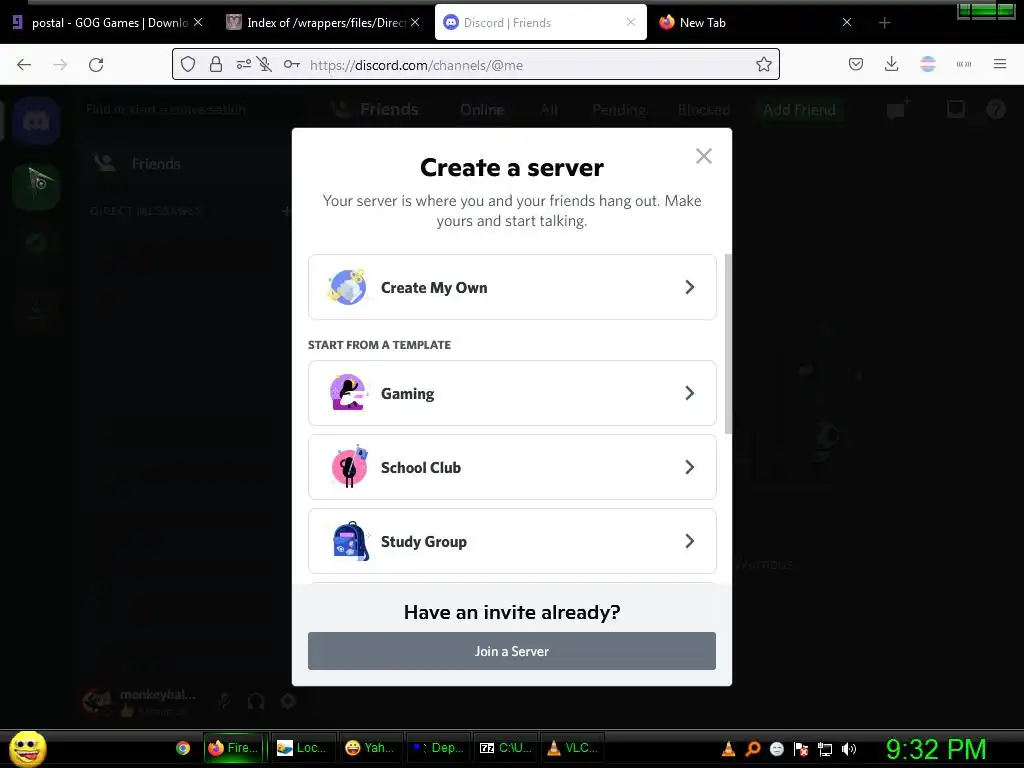
Task: Switch to the Dep... taskbar window
Action: 438,748
